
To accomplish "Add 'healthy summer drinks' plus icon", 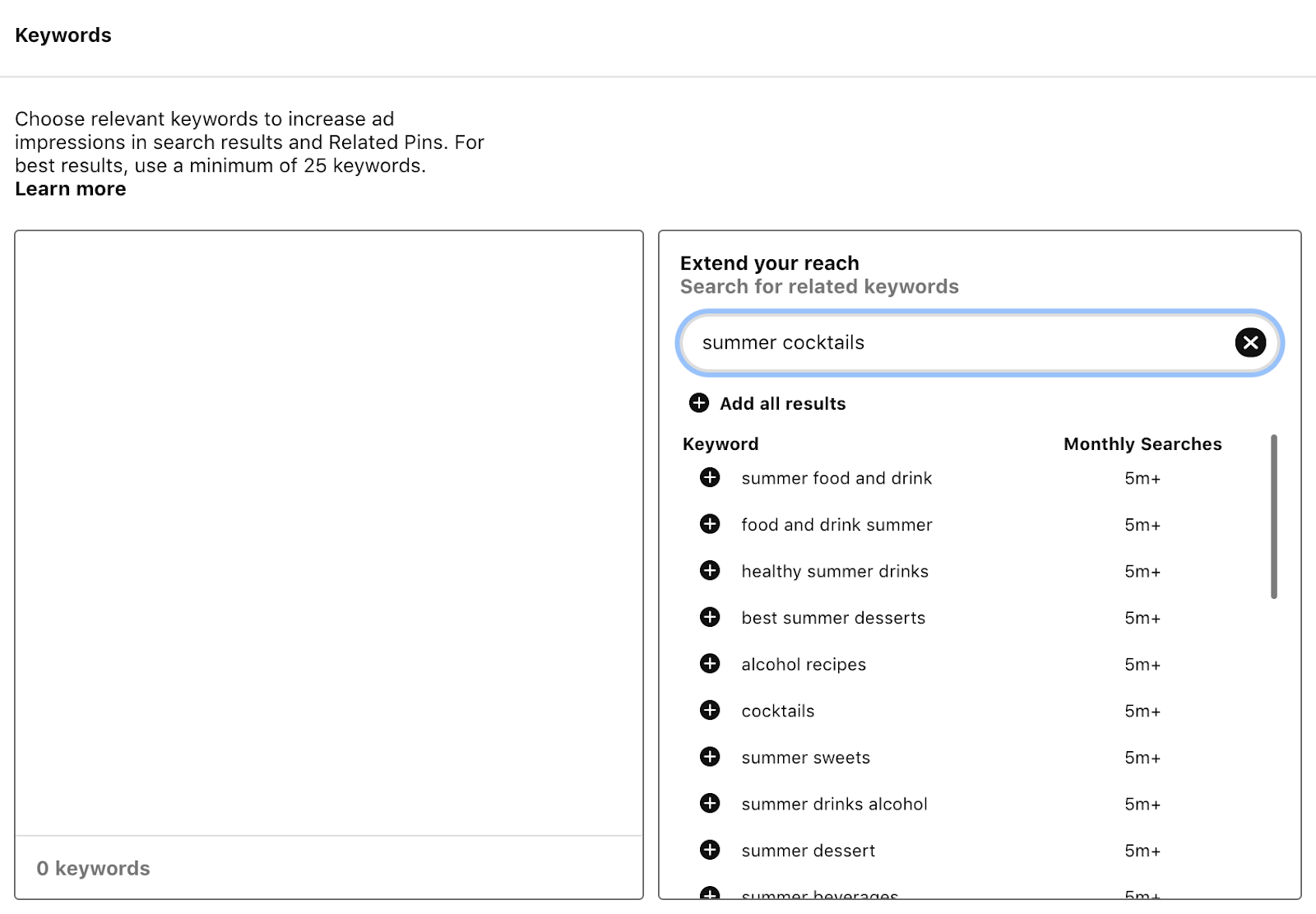I will 710,571.
